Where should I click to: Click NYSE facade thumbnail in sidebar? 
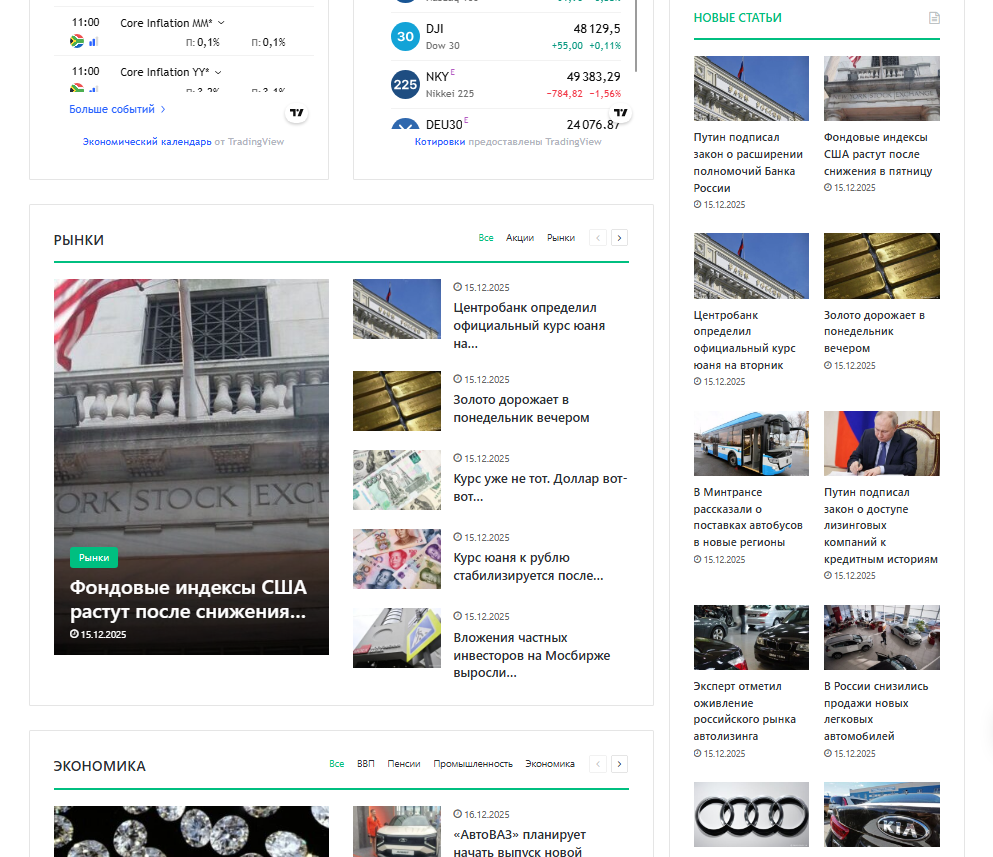click(882, 88)
